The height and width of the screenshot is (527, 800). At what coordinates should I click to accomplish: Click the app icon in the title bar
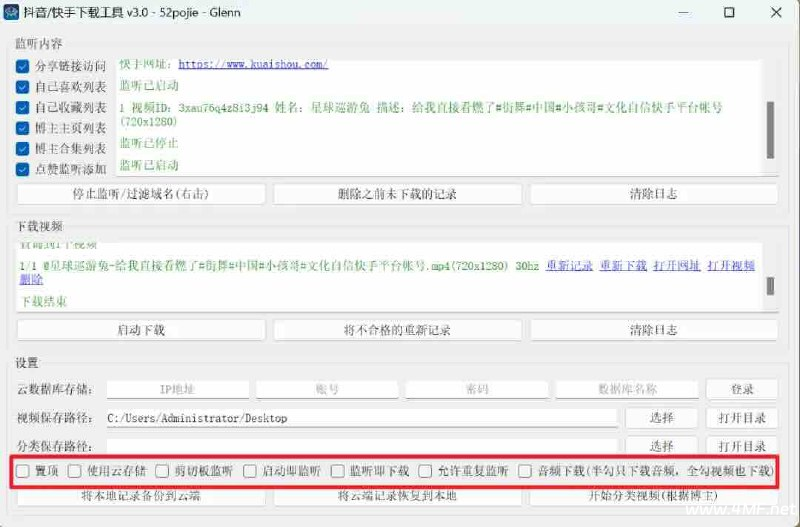[x=12, y=13]
